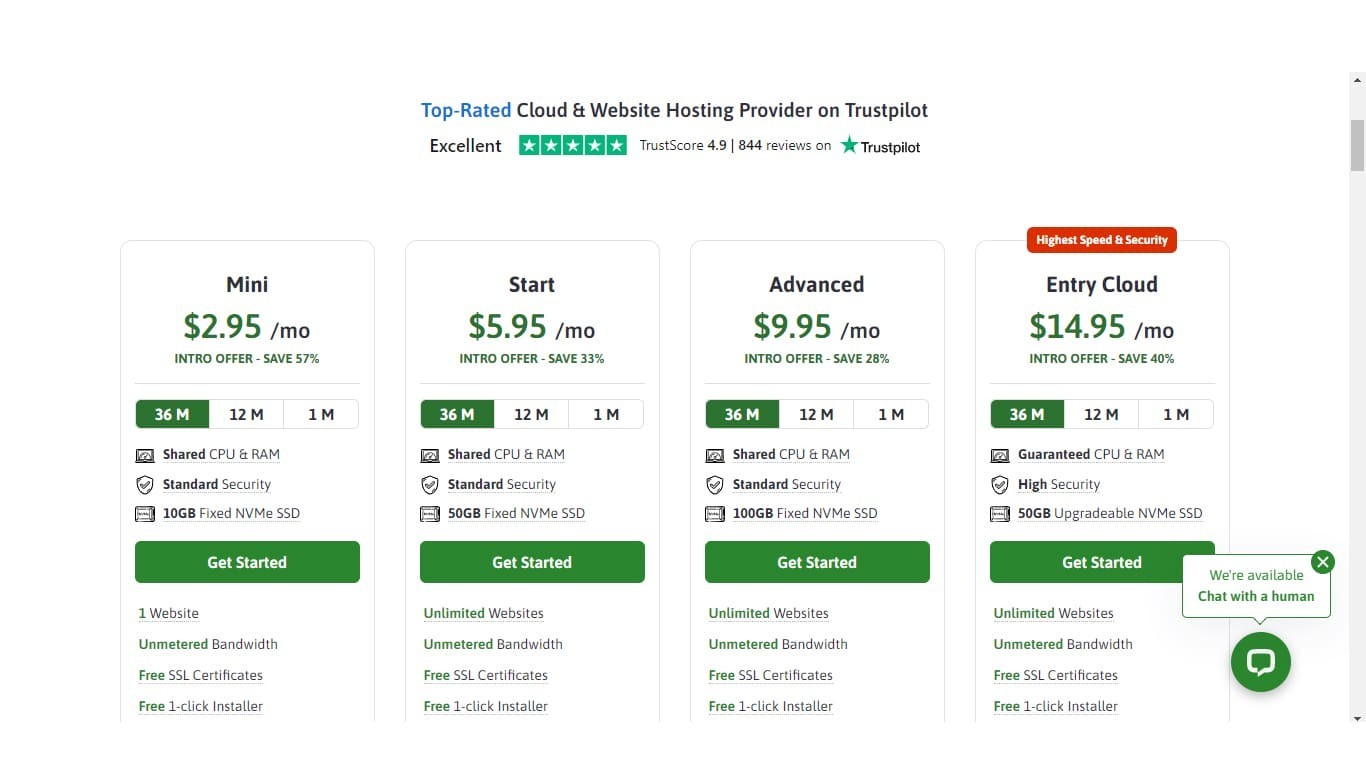Viewport: 1366px width, 768px height.
Task: Click the CPU icon in Mini plan
Action: tap(145, 455)
